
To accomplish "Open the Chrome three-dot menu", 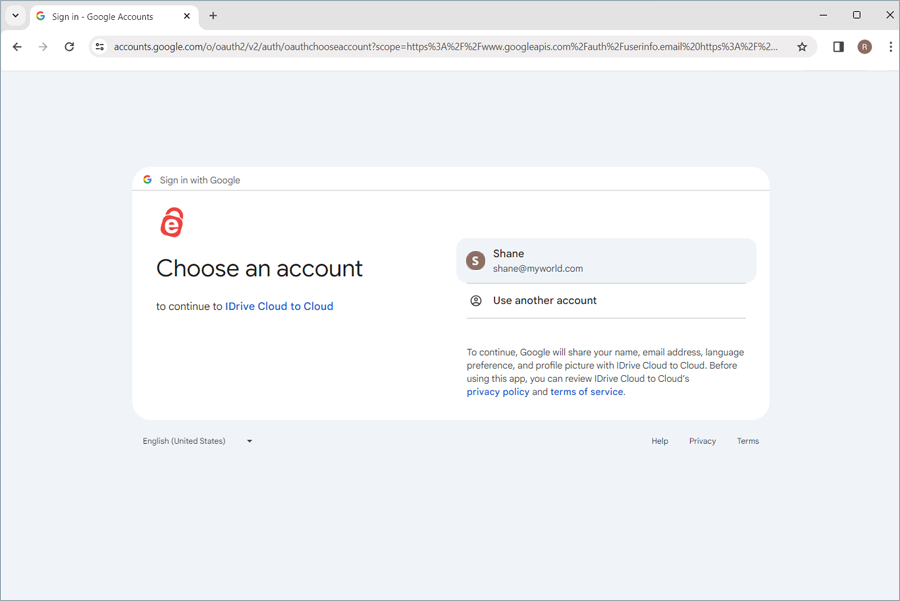I will click(890, 47).
